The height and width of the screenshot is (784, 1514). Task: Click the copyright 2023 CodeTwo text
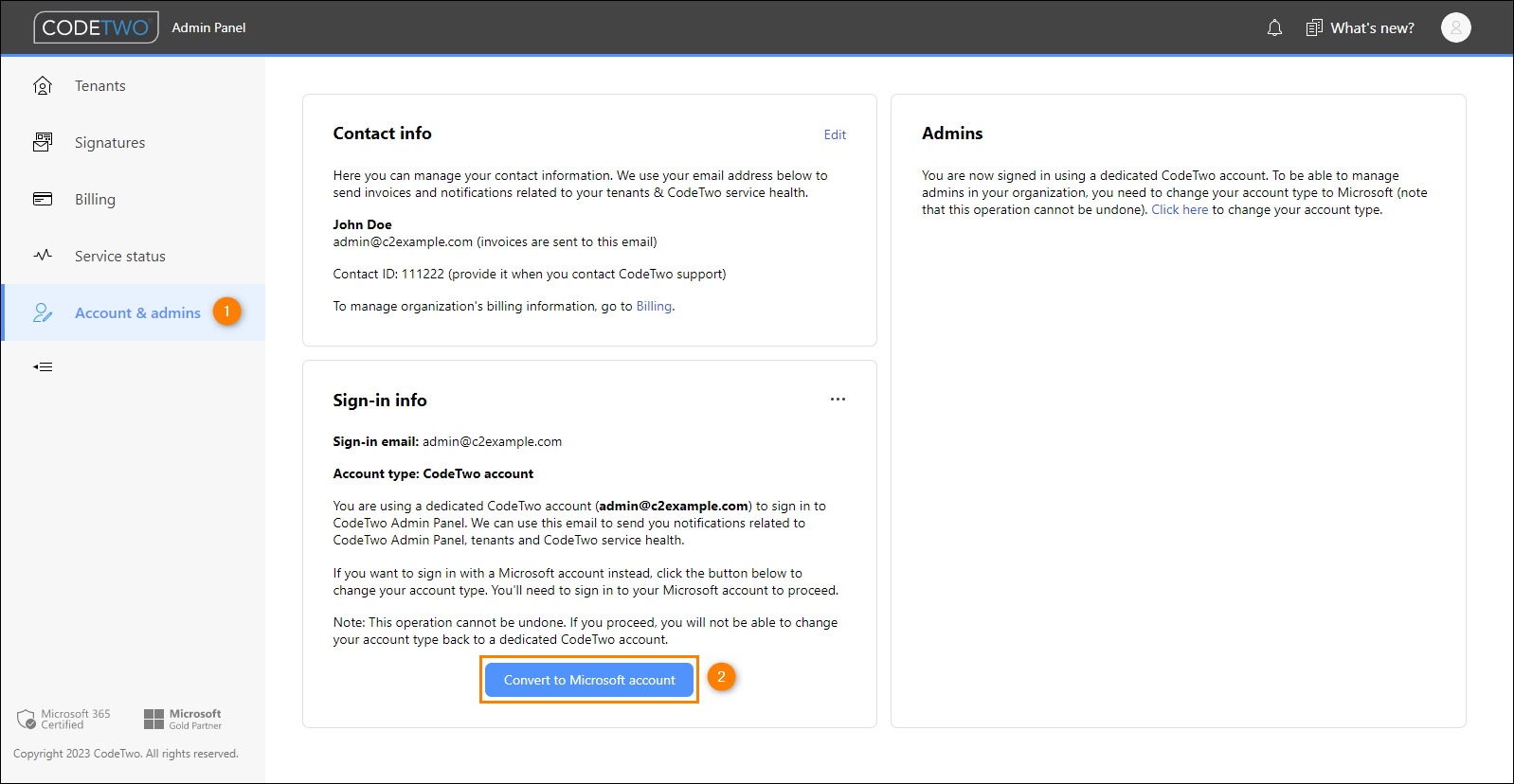click(126, 754)
